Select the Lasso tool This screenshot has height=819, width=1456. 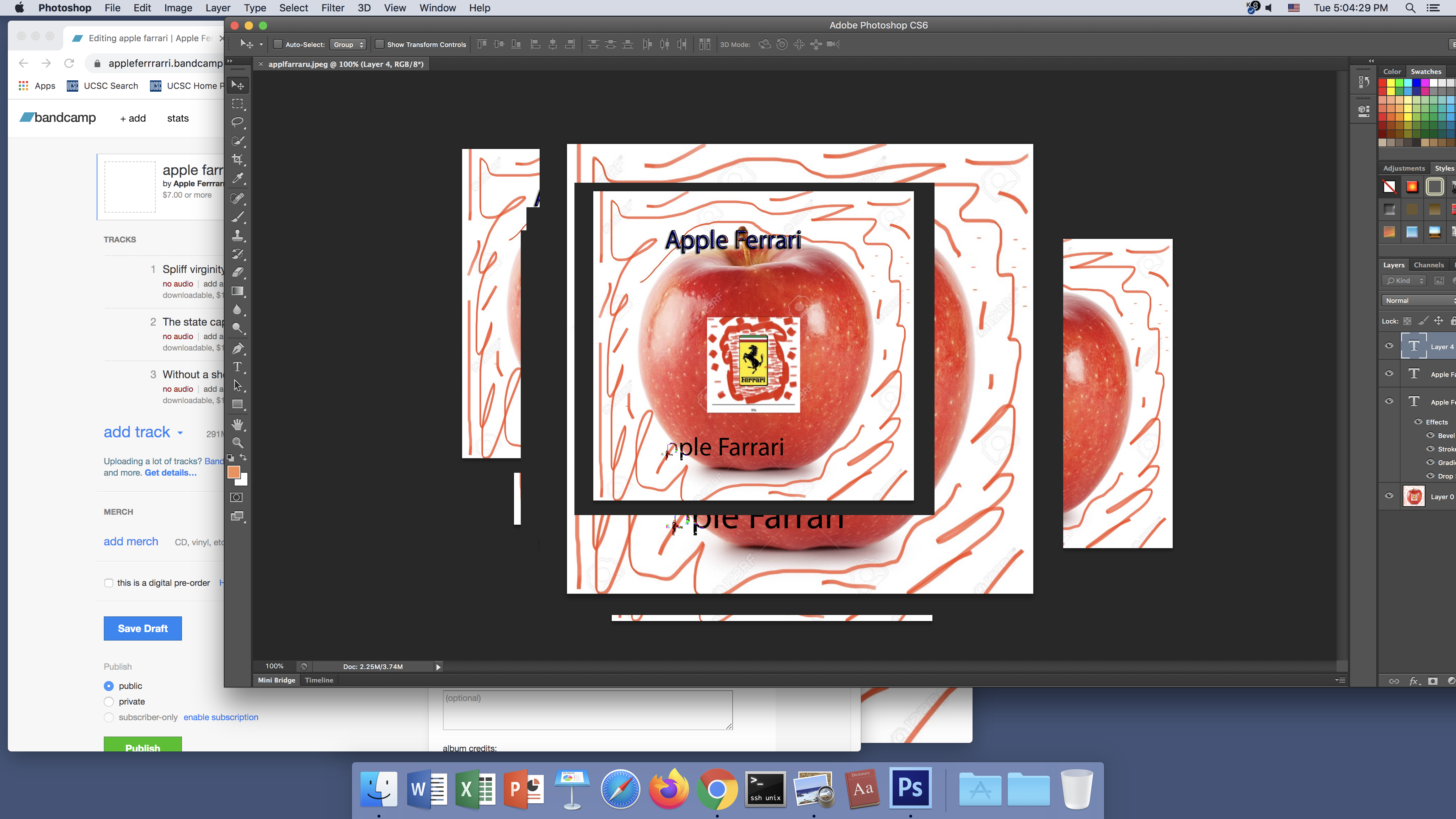[x=237, y=122]
